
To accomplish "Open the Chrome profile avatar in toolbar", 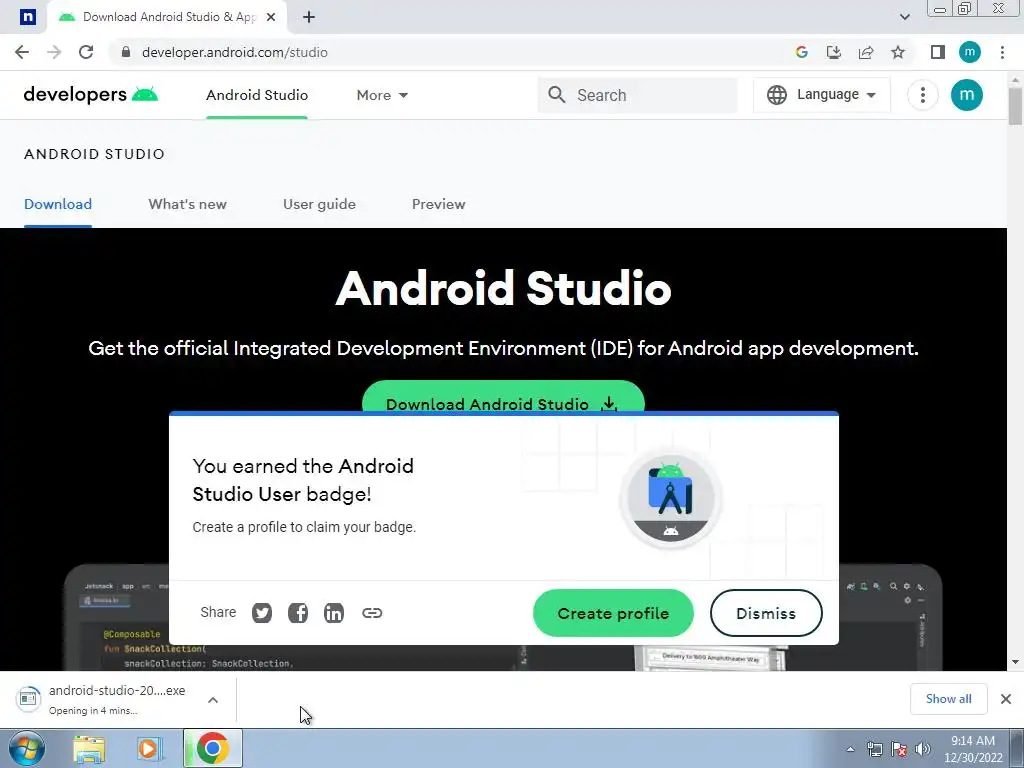I will coord(970,52).
